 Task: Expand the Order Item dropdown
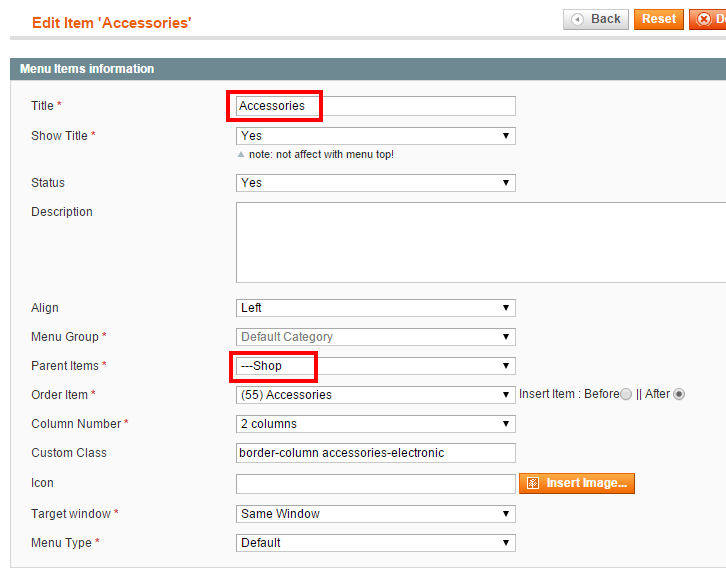(x=376, y=395)
